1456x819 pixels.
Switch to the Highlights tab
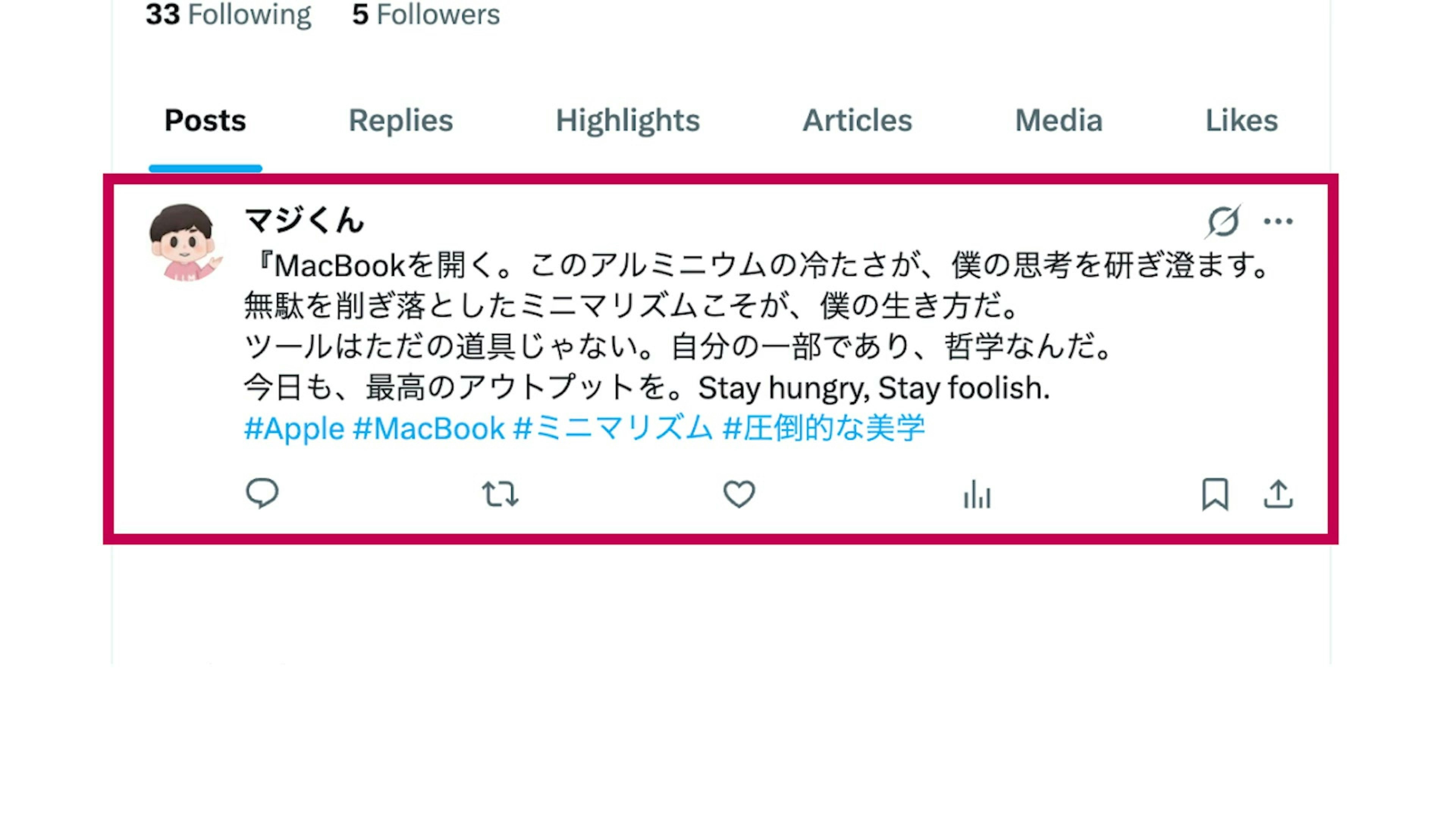point(628,121)
